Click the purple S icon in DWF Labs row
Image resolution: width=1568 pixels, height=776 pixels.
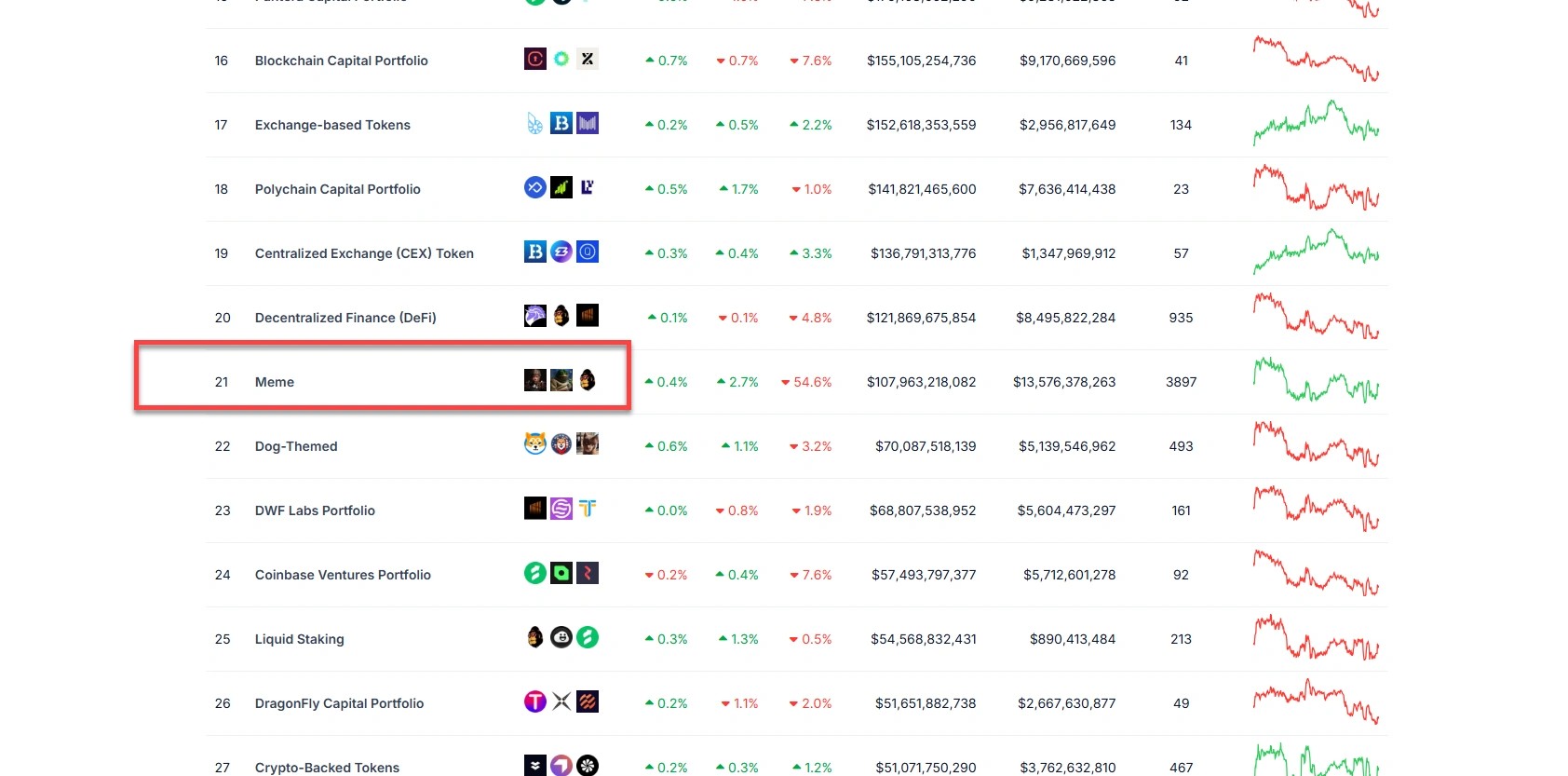pos(561,509)
